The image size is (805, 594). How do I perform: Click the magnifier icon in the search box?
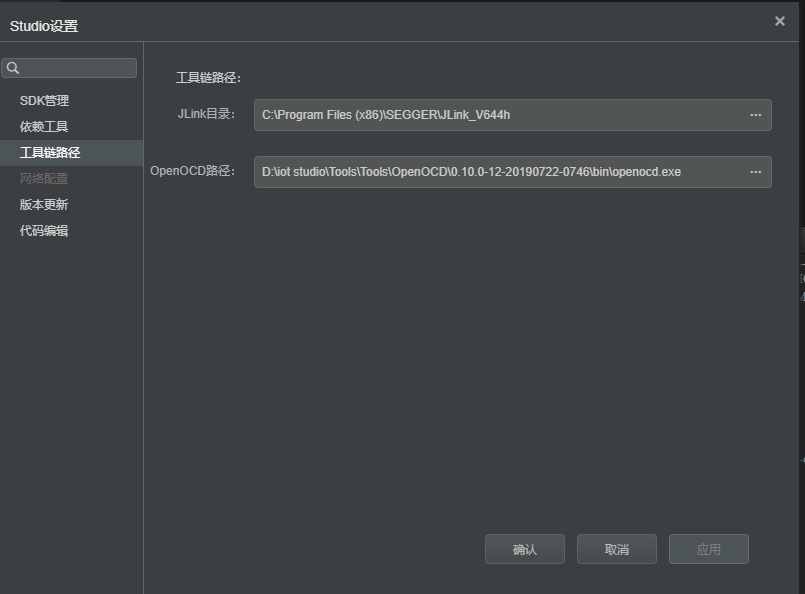pyautogui.click(x=13, y=68)
